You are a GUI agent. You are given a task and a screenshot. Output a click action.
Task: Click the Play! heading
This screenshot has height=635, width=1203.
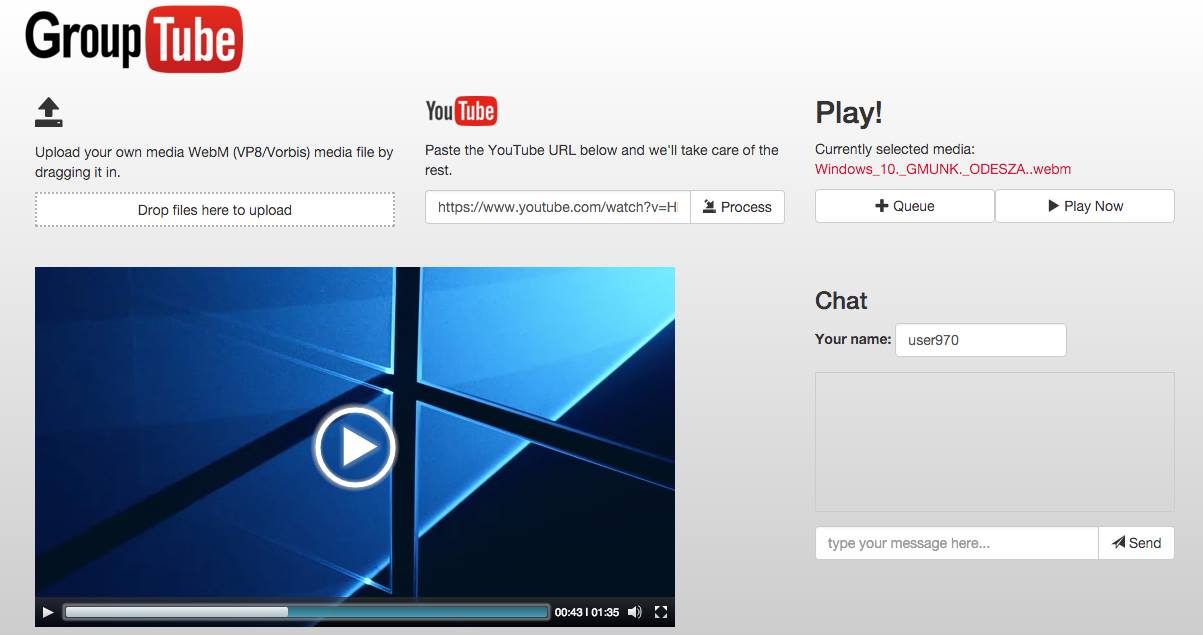pos(849,112)
